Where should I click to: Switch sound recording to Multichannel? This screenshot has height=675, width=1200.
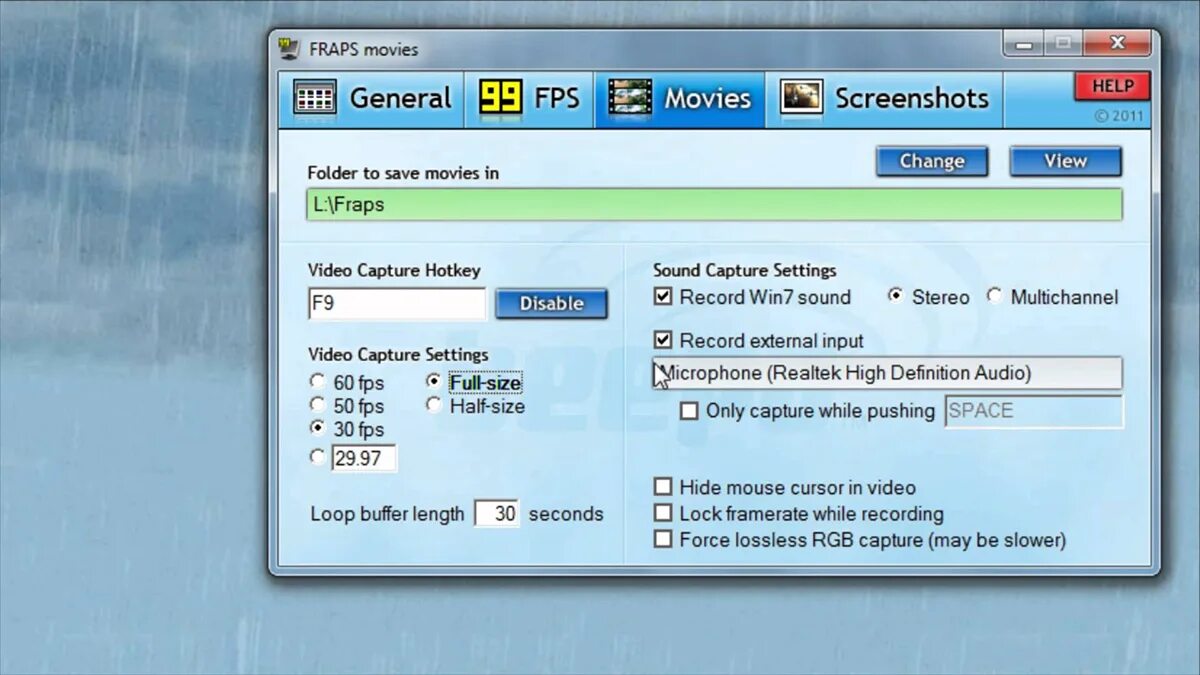pyautogui.click(x=995, y=296)
